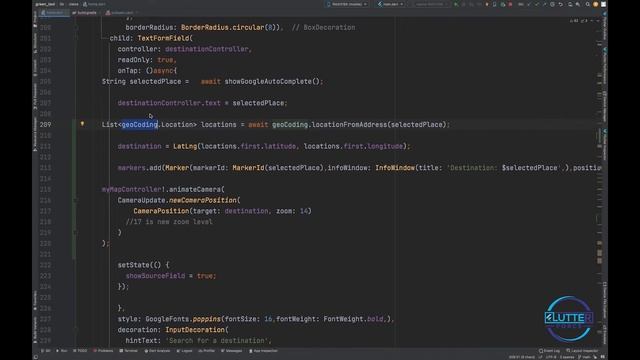
Task: Click CameraPosition on line 217
Action: 161,211
